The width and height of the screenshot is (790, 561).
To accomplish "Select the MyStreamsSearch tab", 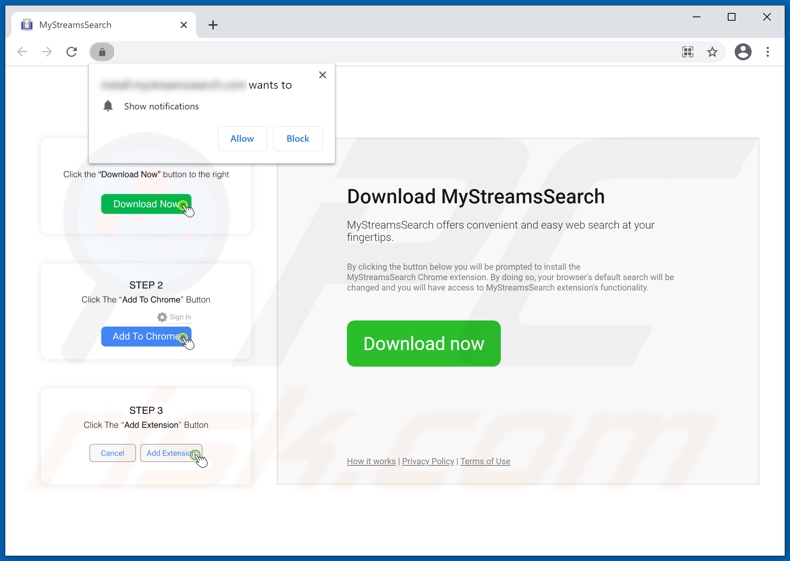I will pos(90,25).
